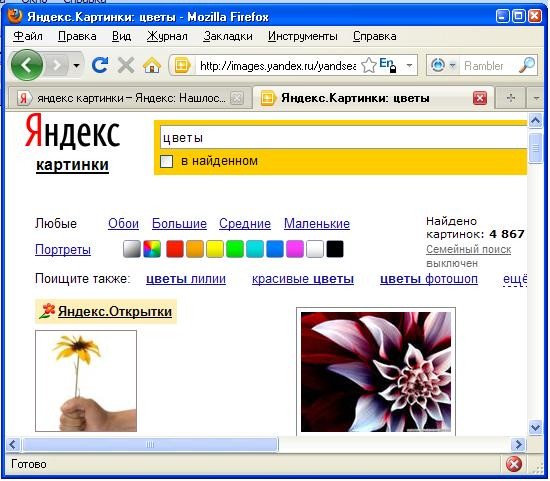This screenshot has height=481, width=550.
Task: Open the Яндекс.Открытки link
Action: coord(115,311)
